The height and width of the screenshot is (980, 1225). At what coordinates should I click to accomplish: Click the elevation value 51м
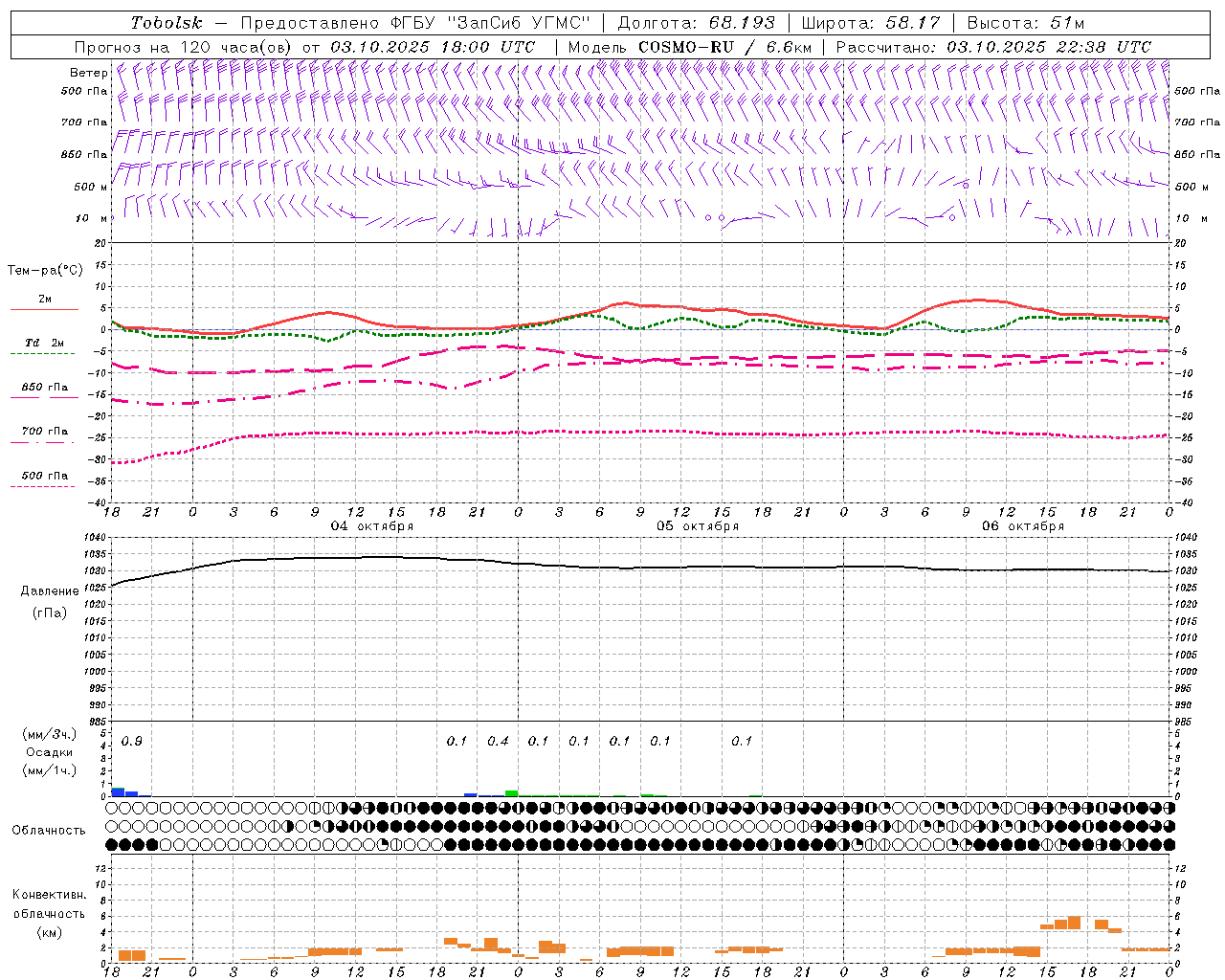point(1067,23)
